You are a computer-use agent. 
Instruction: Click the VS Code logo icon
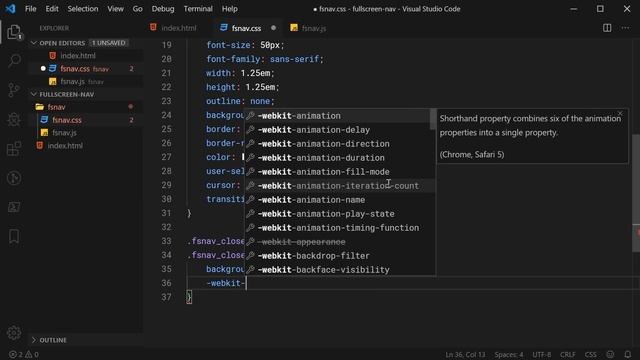(10, 9)
